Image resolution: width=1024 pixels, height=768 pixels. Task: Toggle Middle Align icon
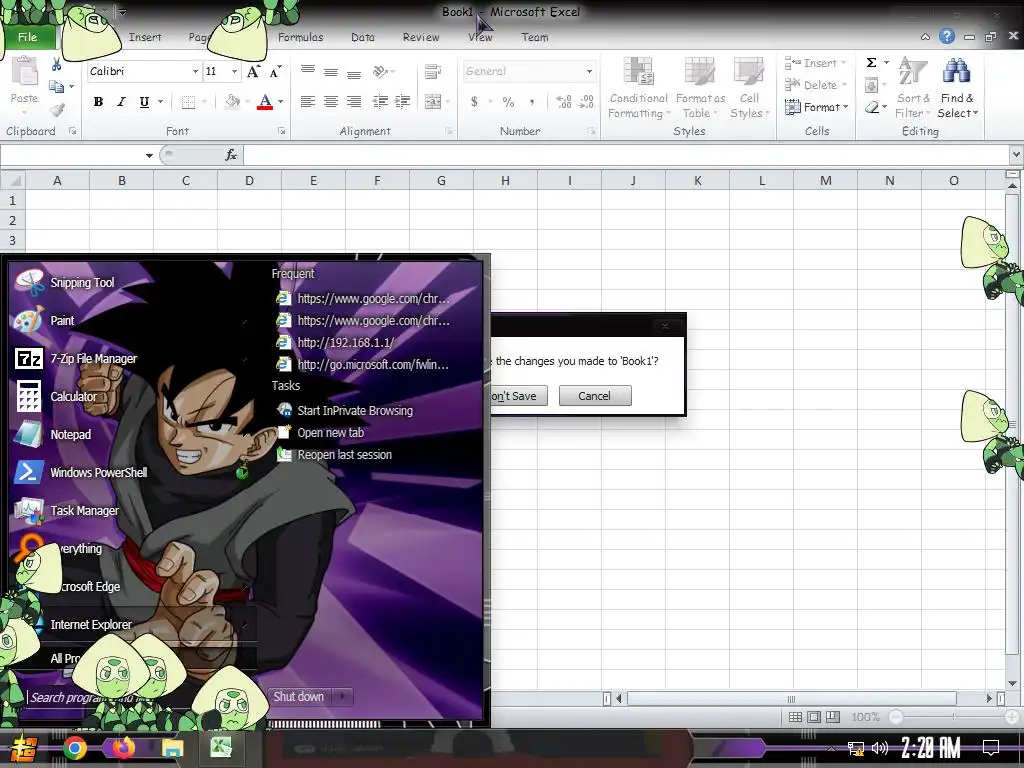[331, 72]
